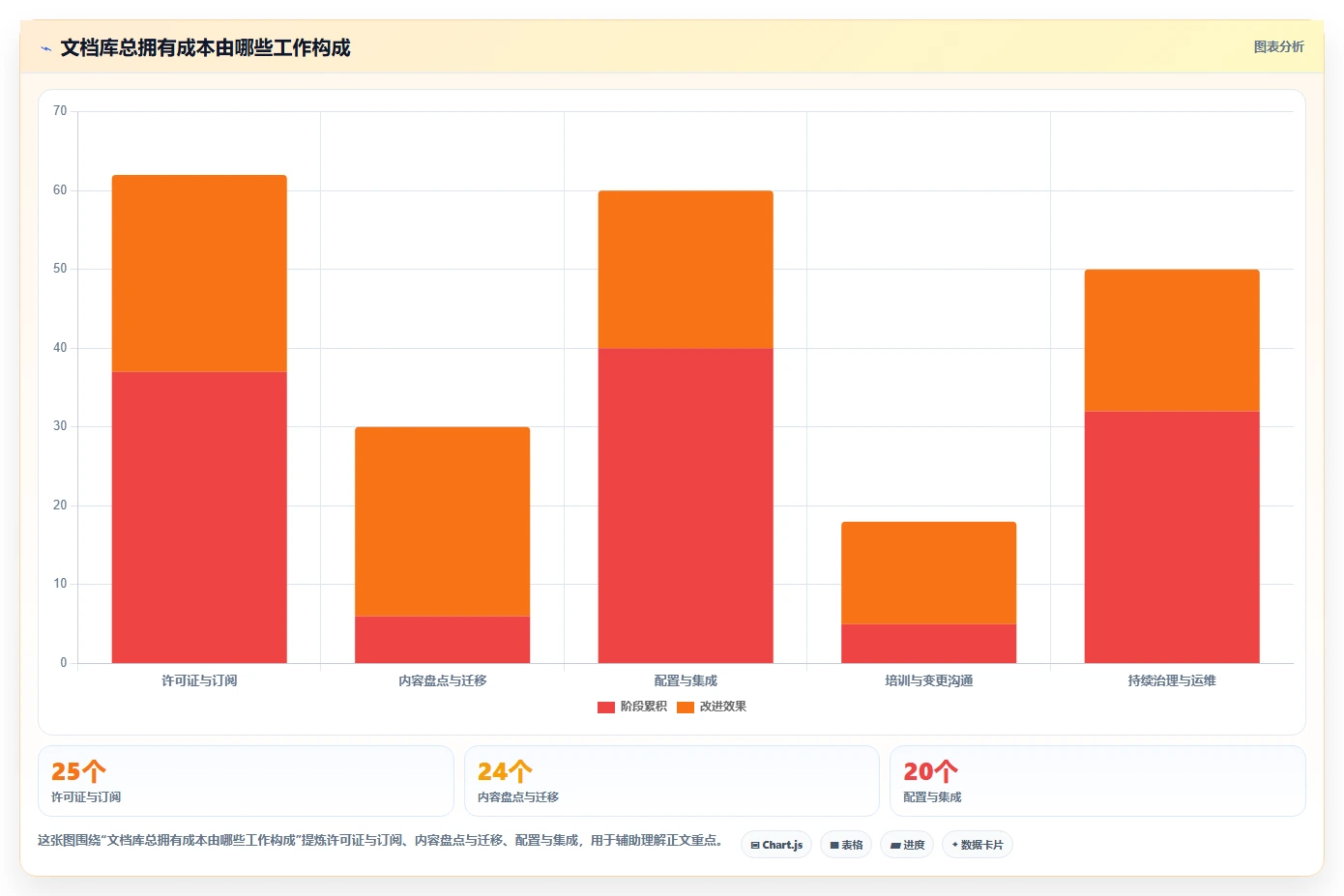Open the 24个 内容盘点与迁移 data card

(672, 781)
